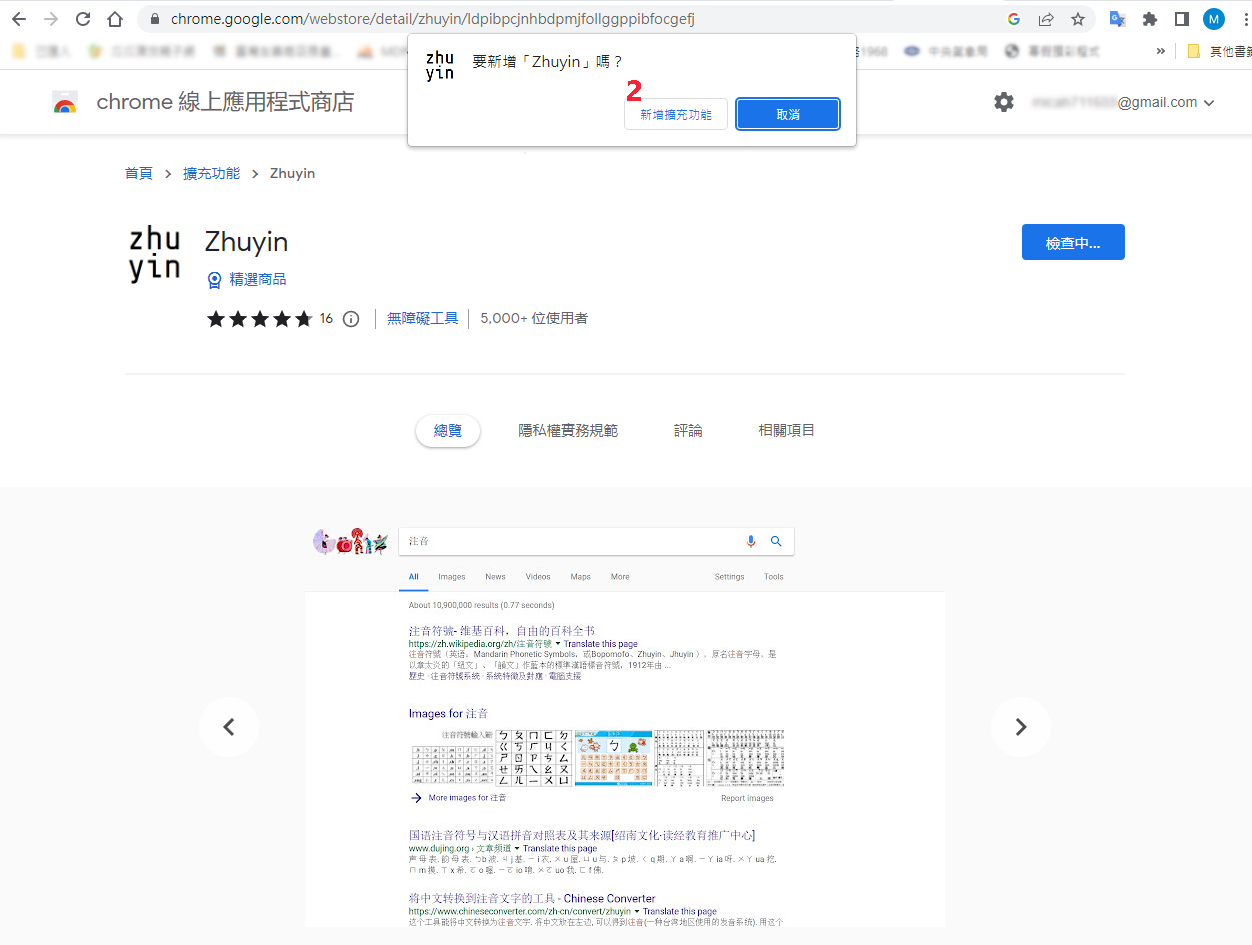Open the Chrome profile avatar M
This screenshot has height=945, width=1252.
point(1214,19)
